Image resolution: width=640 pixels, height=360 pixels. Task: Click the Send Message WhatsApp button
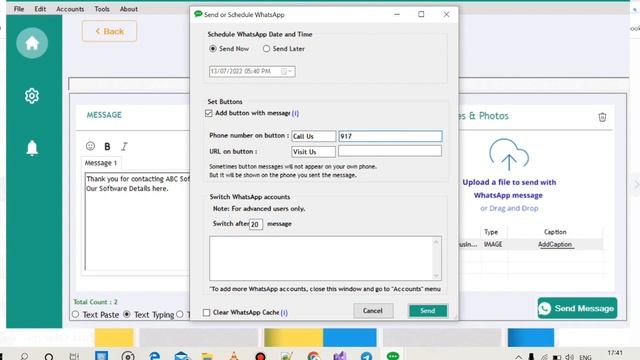(577, 308)
